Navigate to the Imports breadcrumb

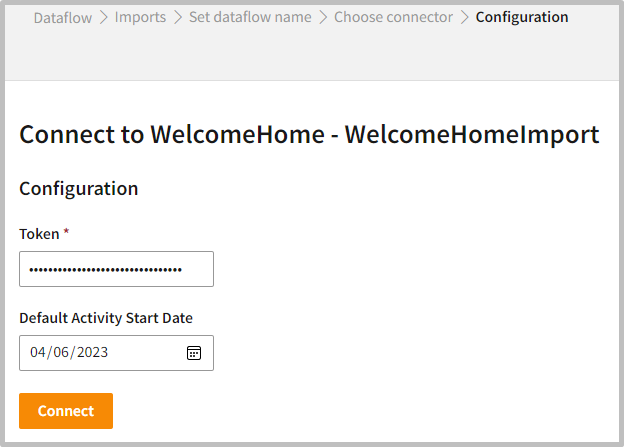(141, 17)
